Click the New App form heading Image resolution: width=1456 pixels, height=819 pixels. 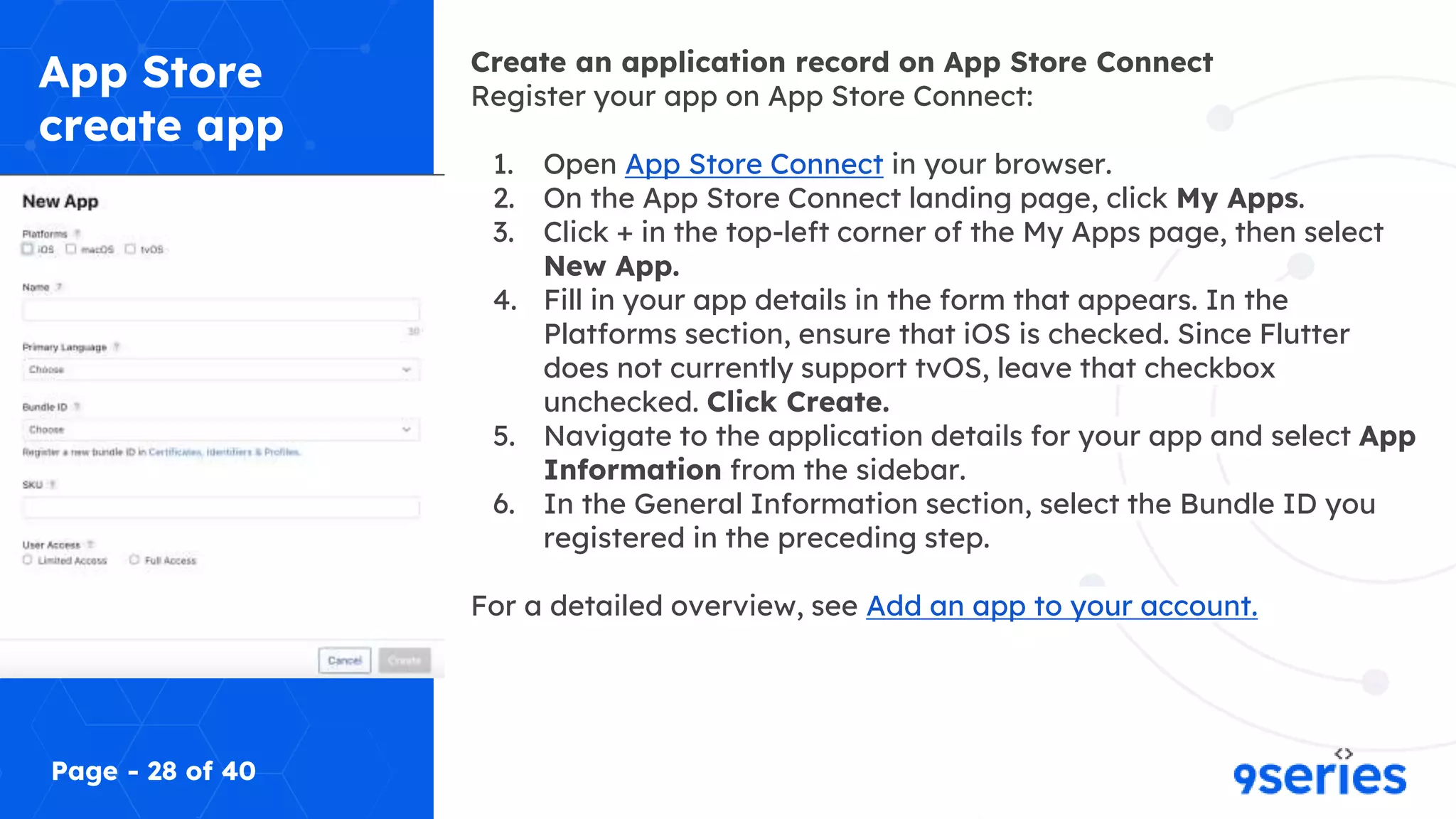tap(60, 201)
